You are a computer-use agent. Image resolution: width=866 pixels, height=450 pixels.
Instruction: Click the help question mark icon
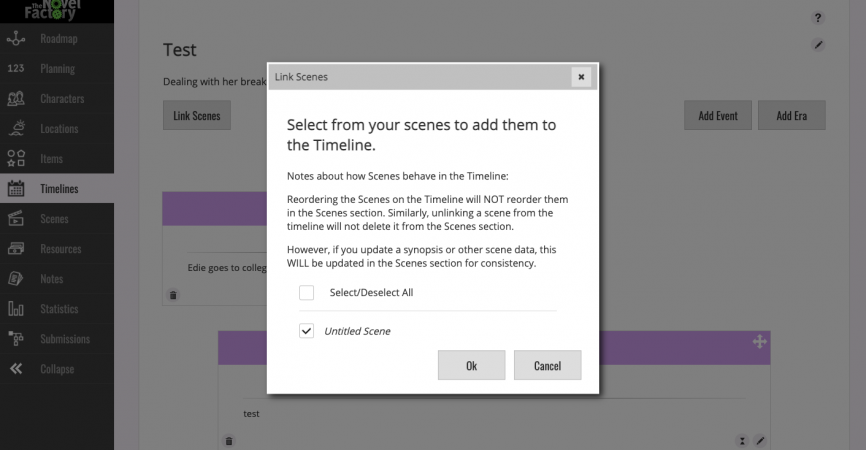818,18
